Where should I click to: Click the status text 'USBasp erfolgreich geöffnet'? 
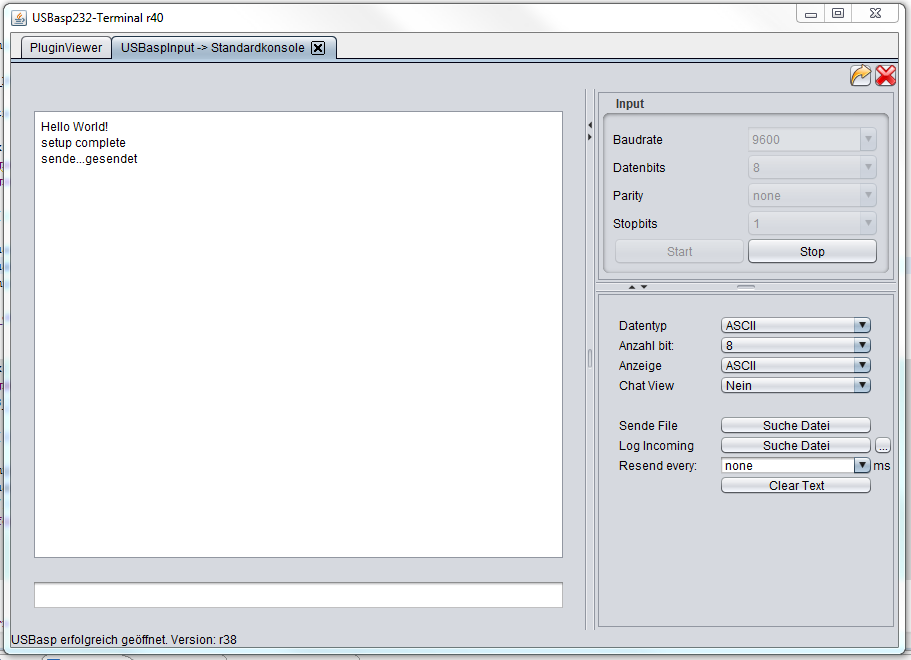coord(89,640)
